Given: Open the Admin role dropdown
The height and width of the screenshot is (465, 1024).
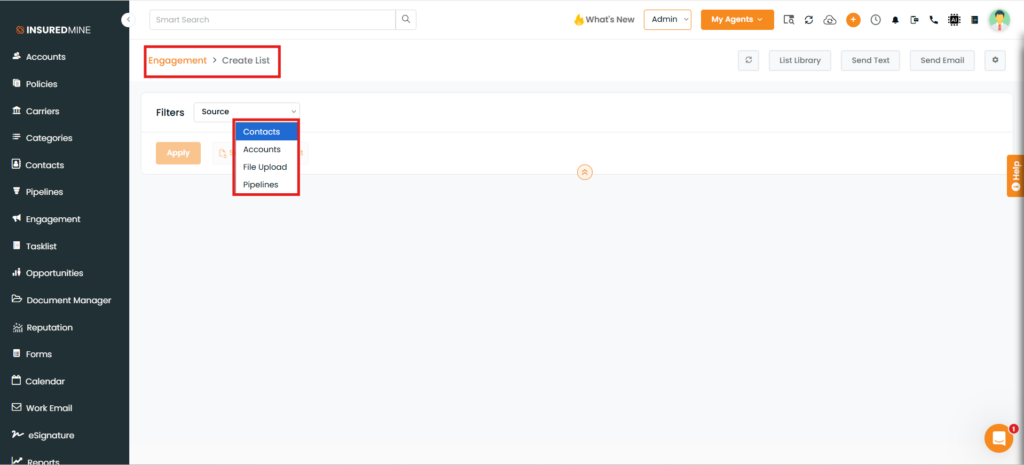Looking at the screenshot, I should (x=667, y=19).
